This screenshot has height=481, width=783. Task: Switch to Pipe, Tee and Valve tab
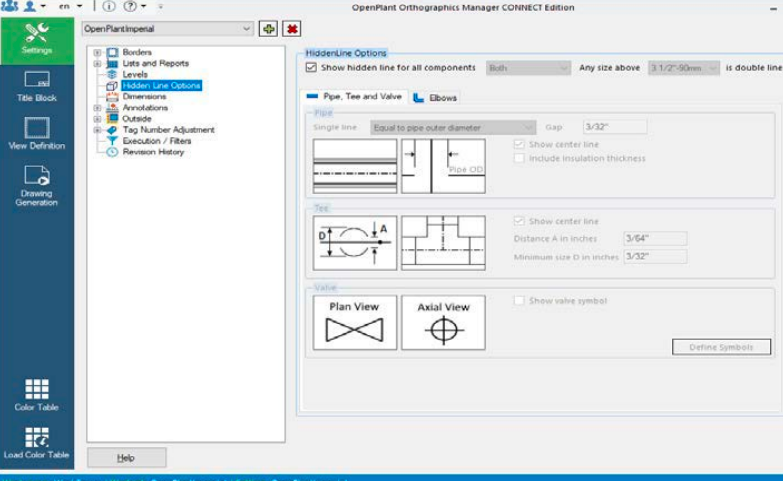tap(355, 97)
